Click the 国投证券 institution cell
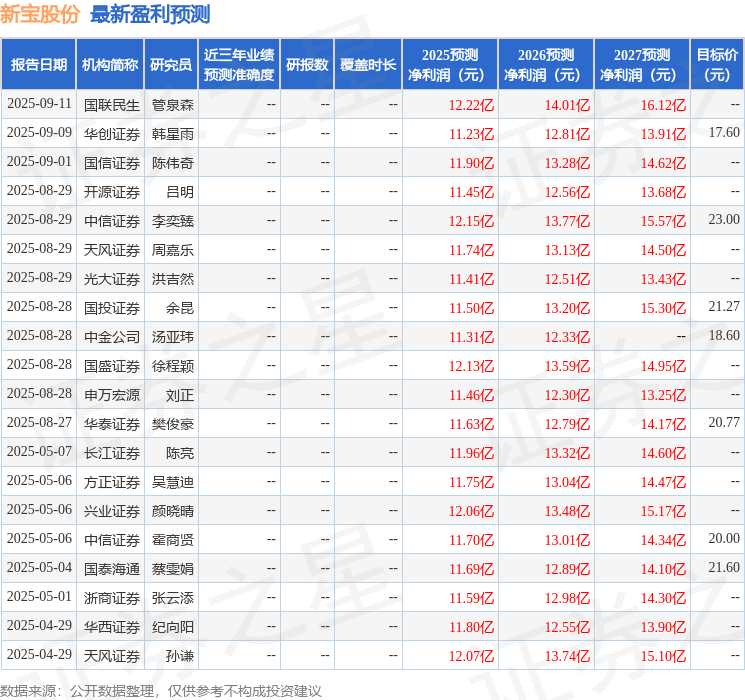 [x=112, y=307]
